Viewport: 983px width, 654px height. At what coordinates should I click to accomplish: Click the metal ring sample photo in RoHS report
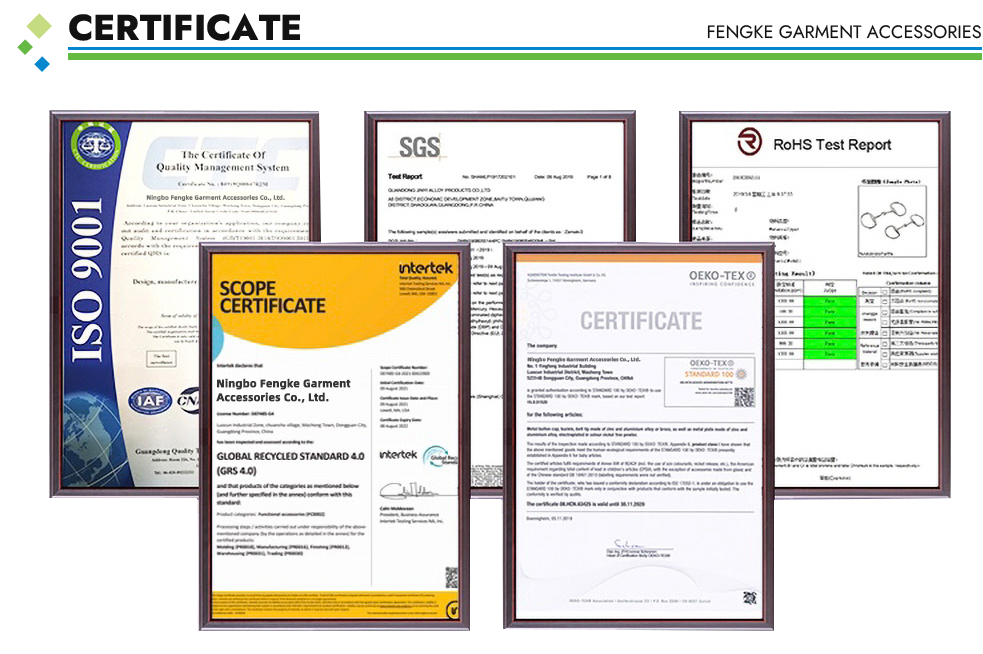point(891,221)
